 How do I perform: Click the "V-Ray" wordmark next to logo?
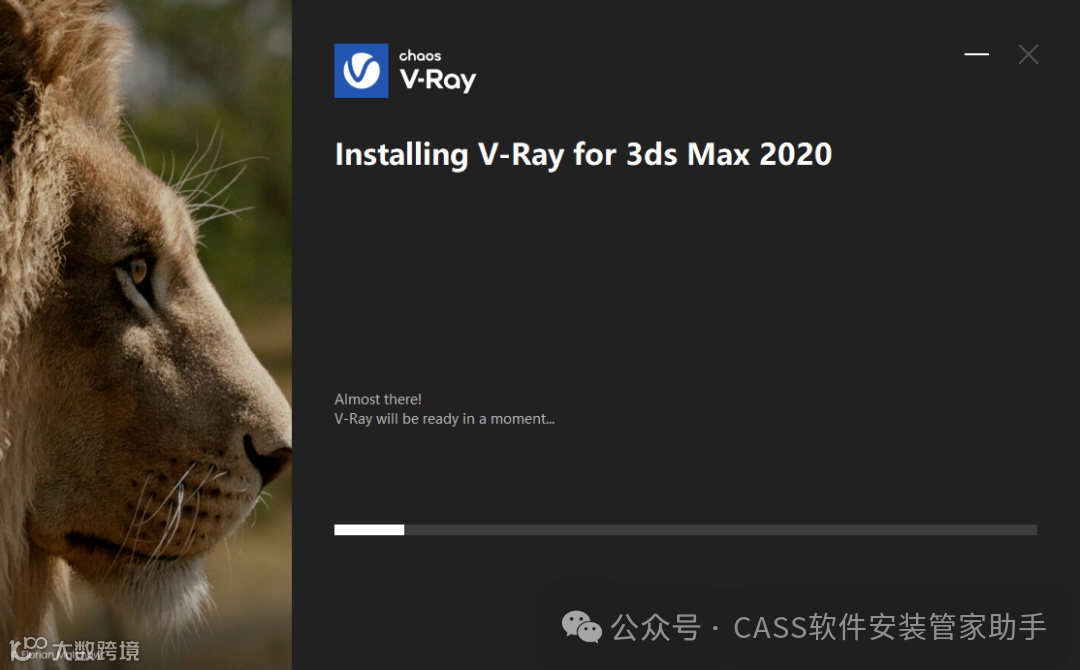pos(437,81)
